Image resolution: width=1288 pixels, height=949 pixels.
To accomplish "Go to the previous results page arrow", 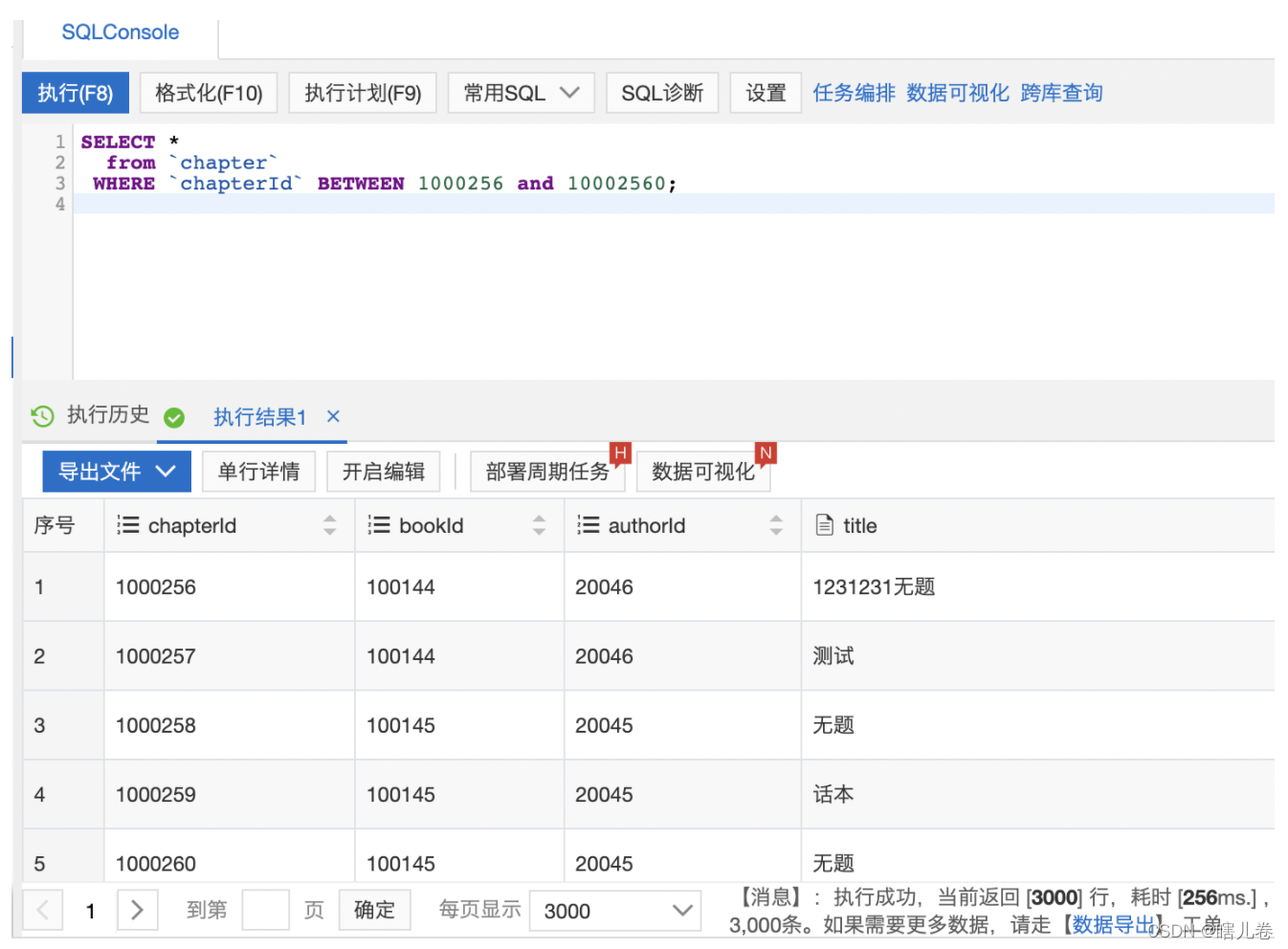I will pos(42,910).
